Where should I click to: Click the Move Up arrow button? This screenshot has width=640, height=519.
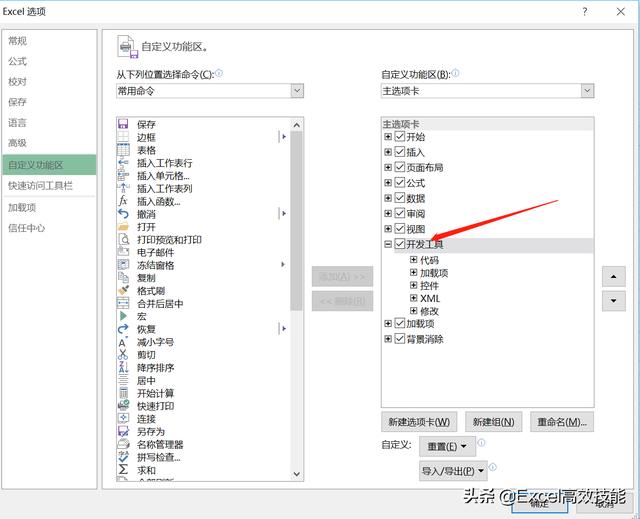coord(613,277)
